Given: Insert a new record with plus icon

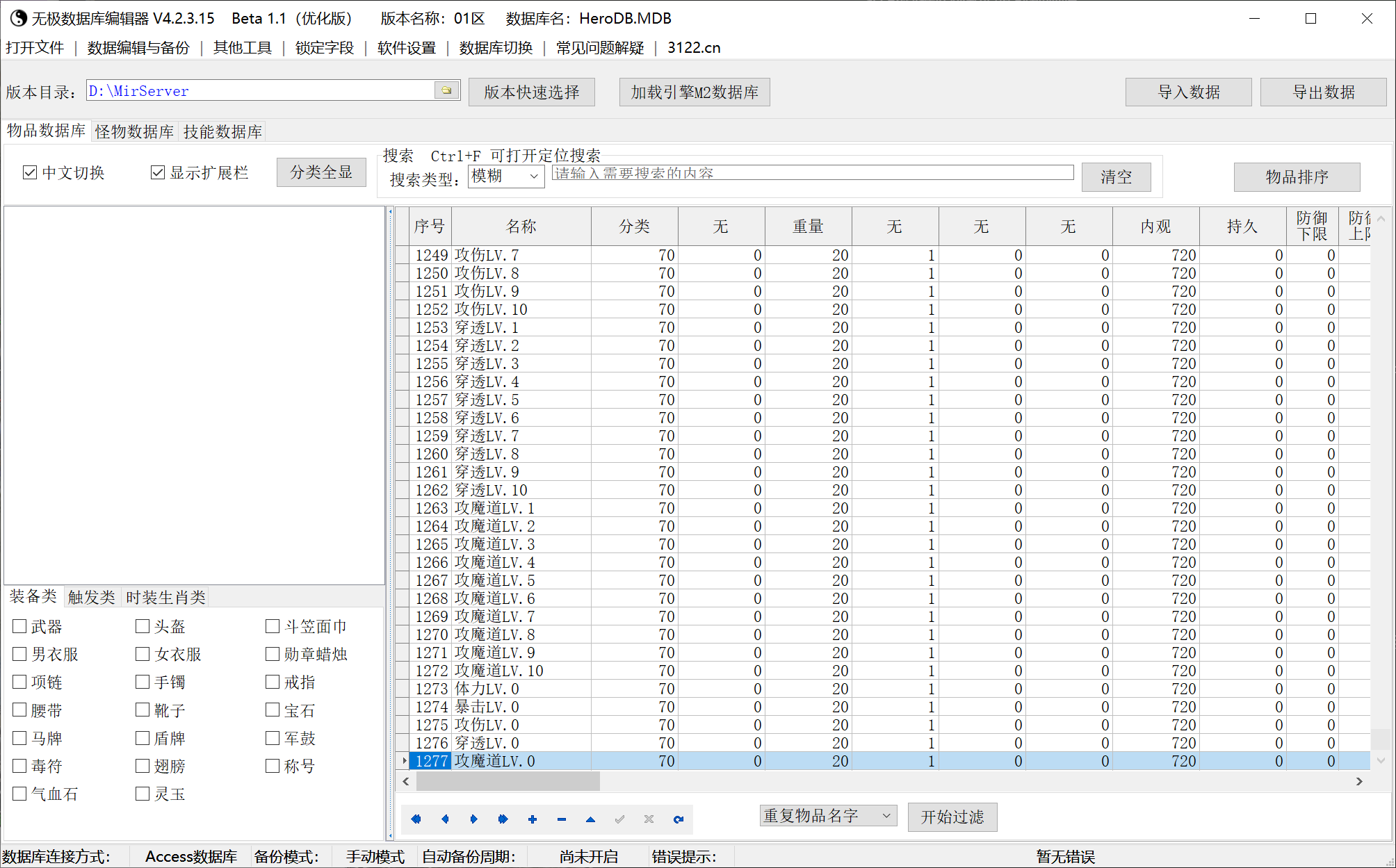Looking at the screenshot, I should point(533,819).
